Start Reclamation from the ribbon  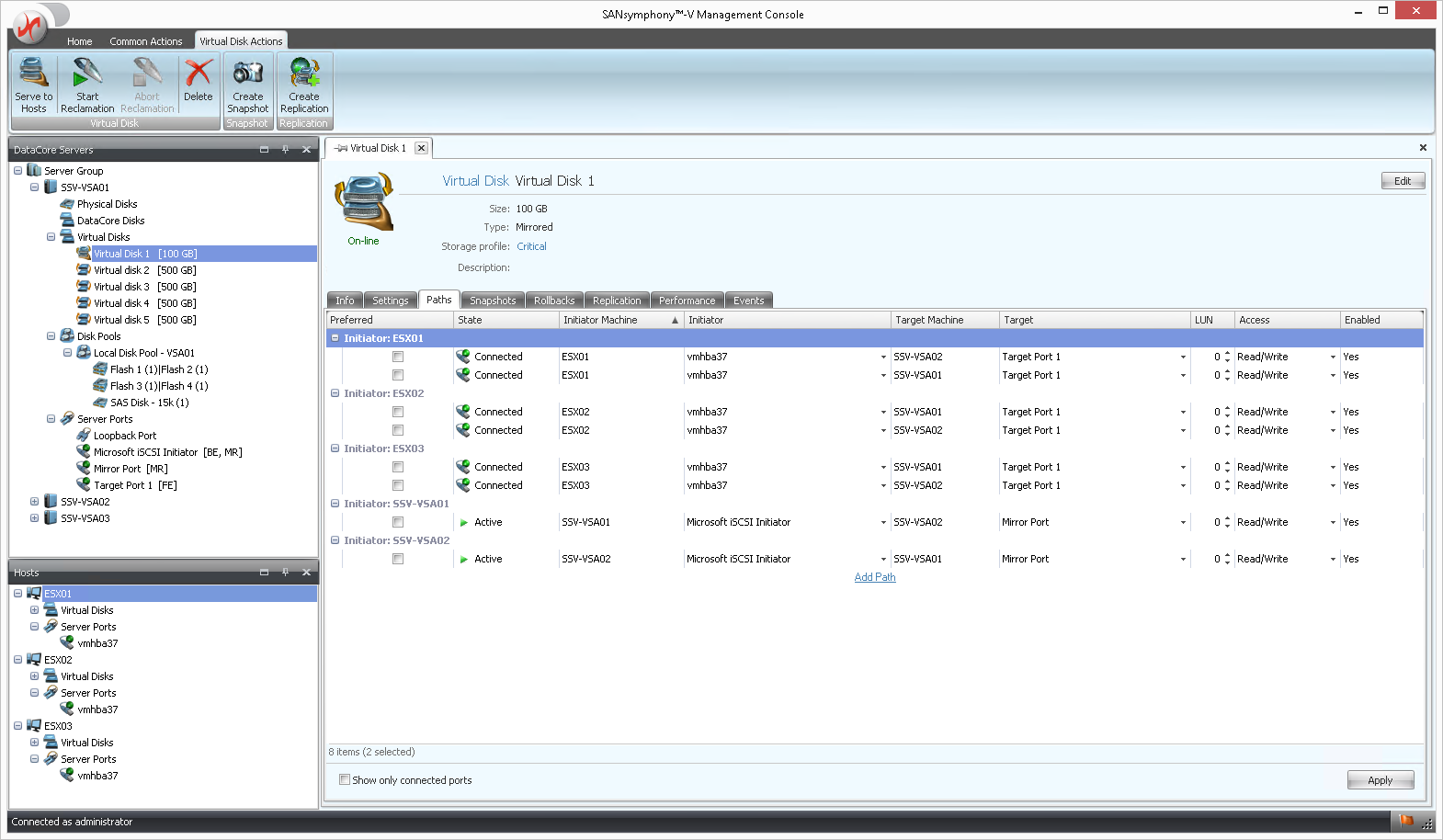pyautogui.click(x=87, y=74)
